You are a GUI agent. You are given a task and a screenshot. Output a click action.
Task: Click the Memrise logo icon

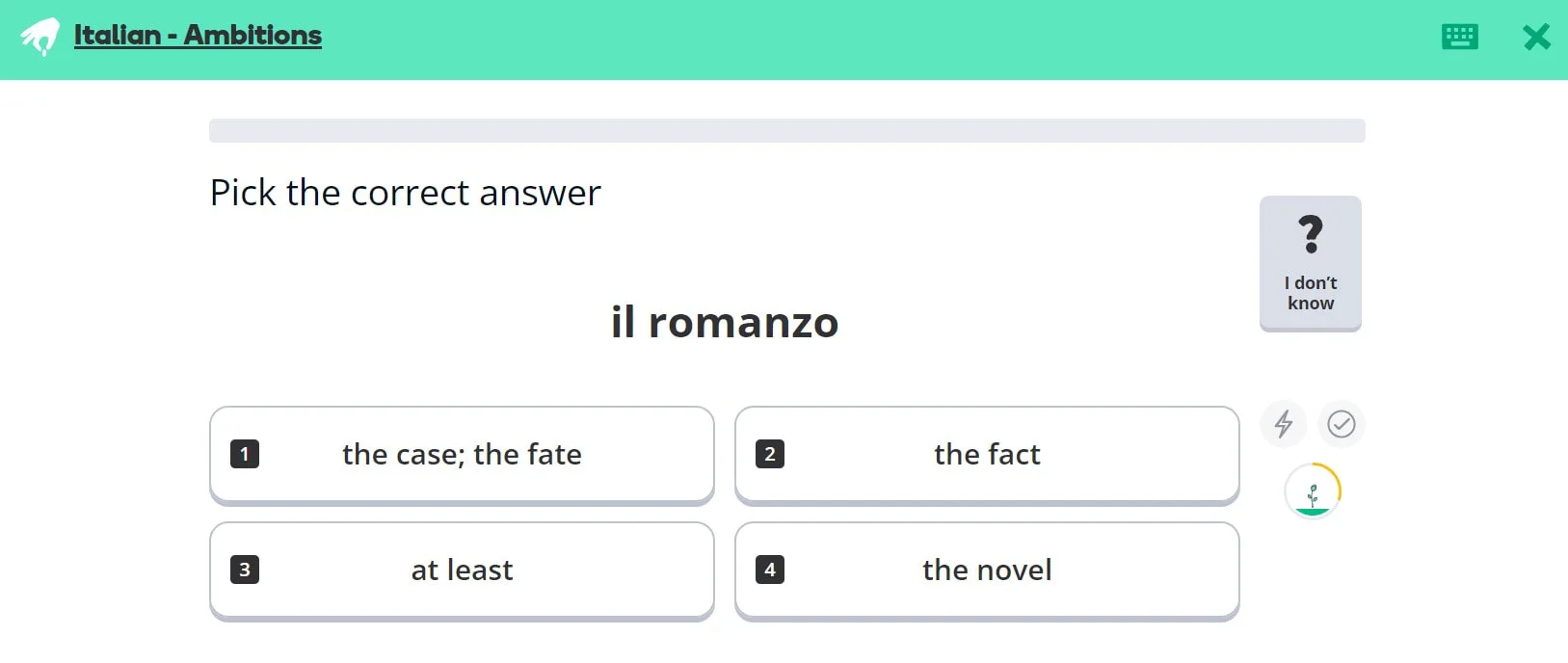pos(40,37)
